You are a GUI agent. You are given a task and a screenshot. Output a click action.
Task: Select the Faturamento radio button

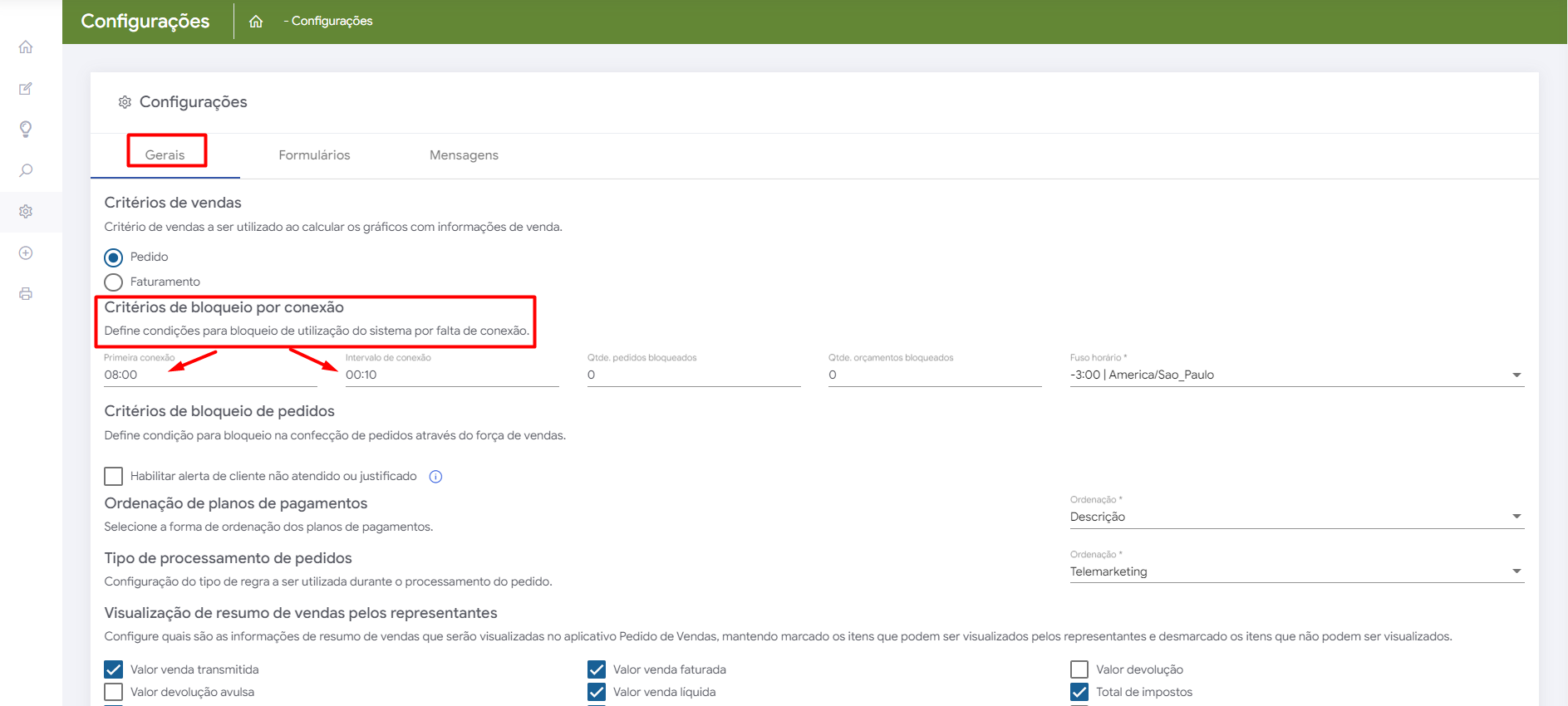[114, 282]
